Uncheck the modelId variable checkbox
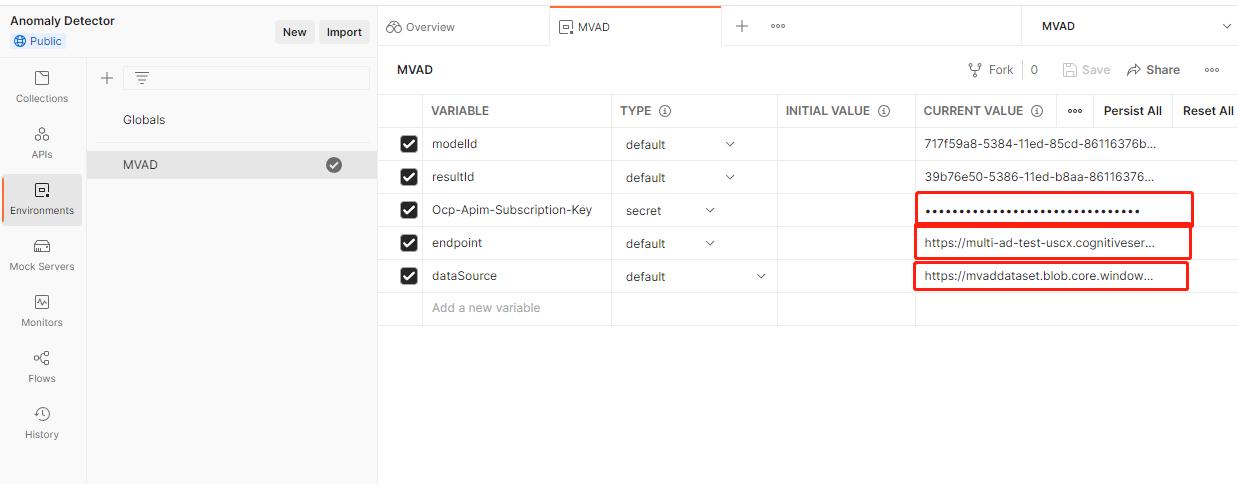Screen dimensions: 1238x484 (x=409, y=144)
